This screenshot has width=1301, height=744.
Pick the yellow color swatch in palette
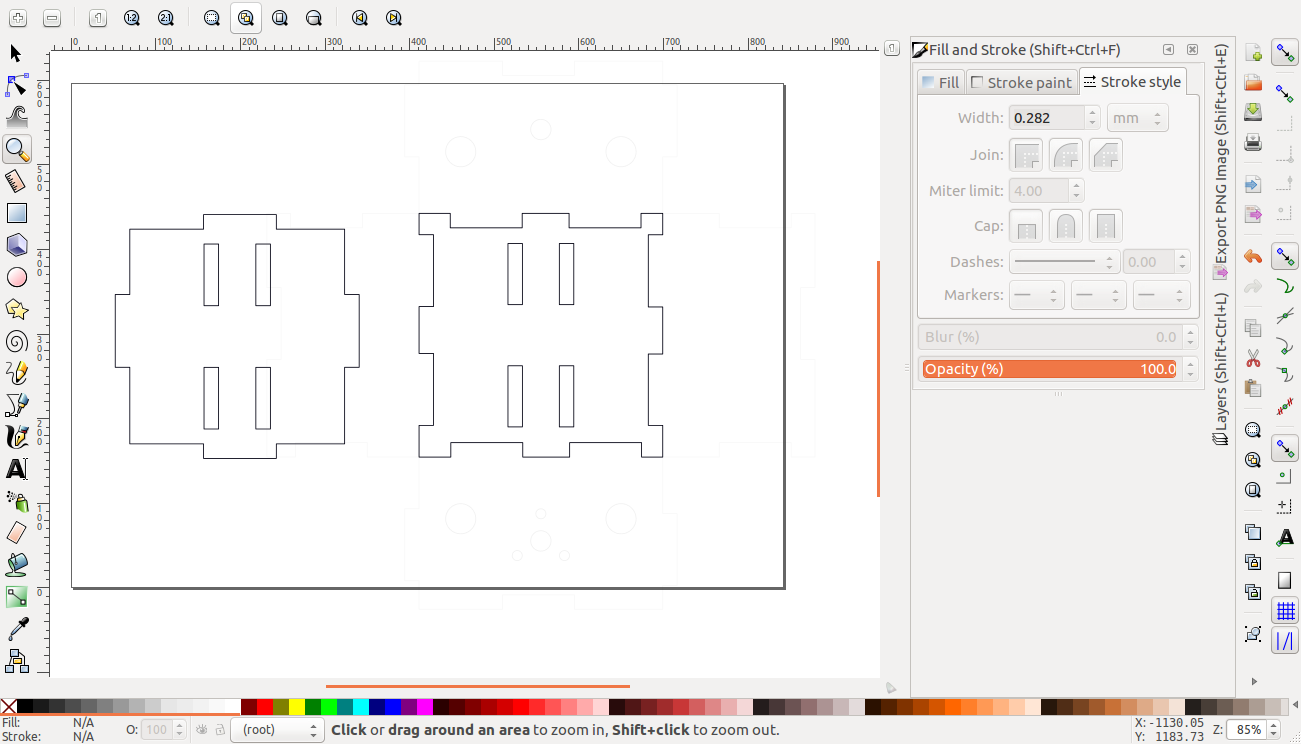[297, 707]
